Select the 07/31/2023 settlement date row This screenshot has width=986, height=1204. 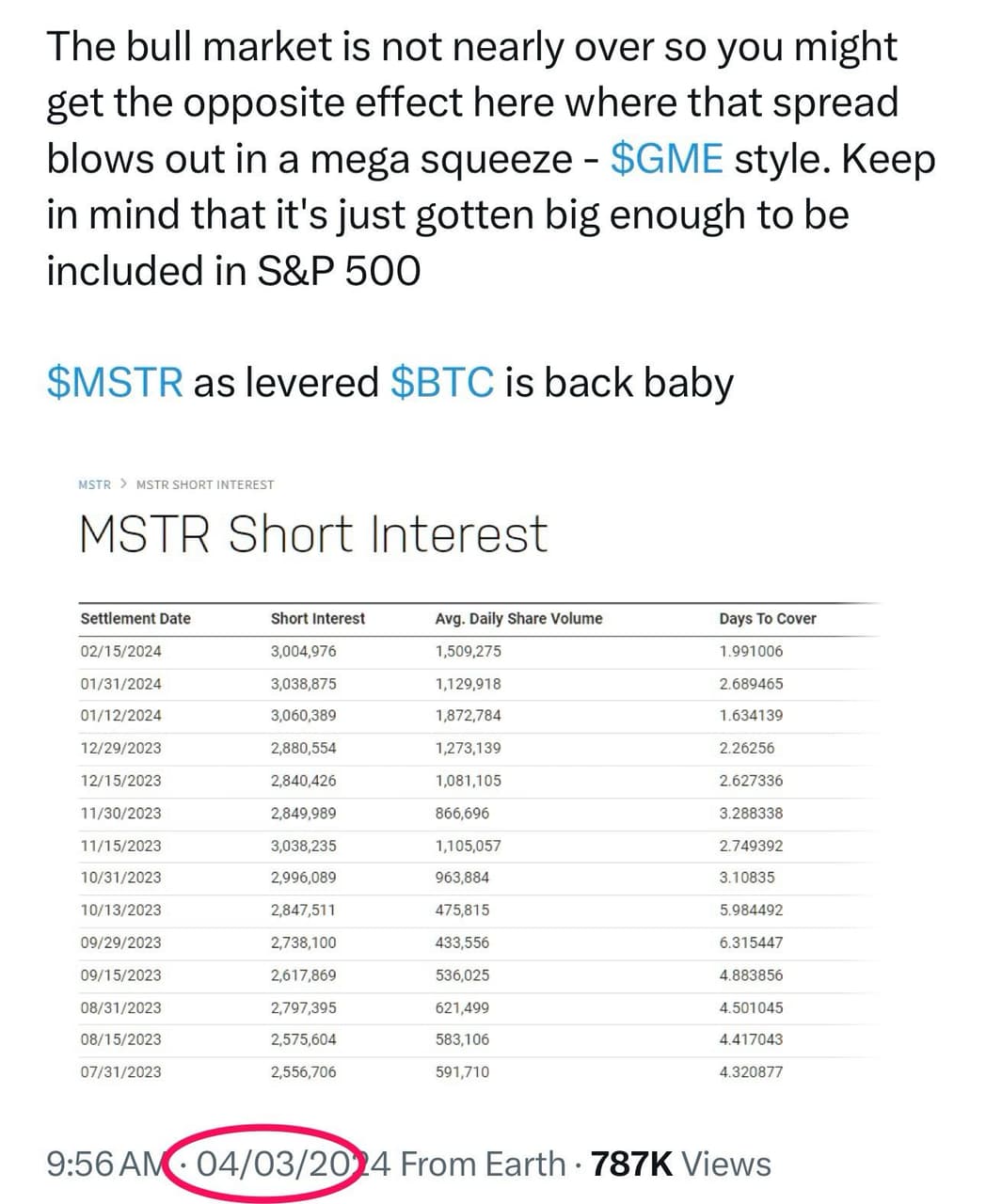(x=120, y=1071)
